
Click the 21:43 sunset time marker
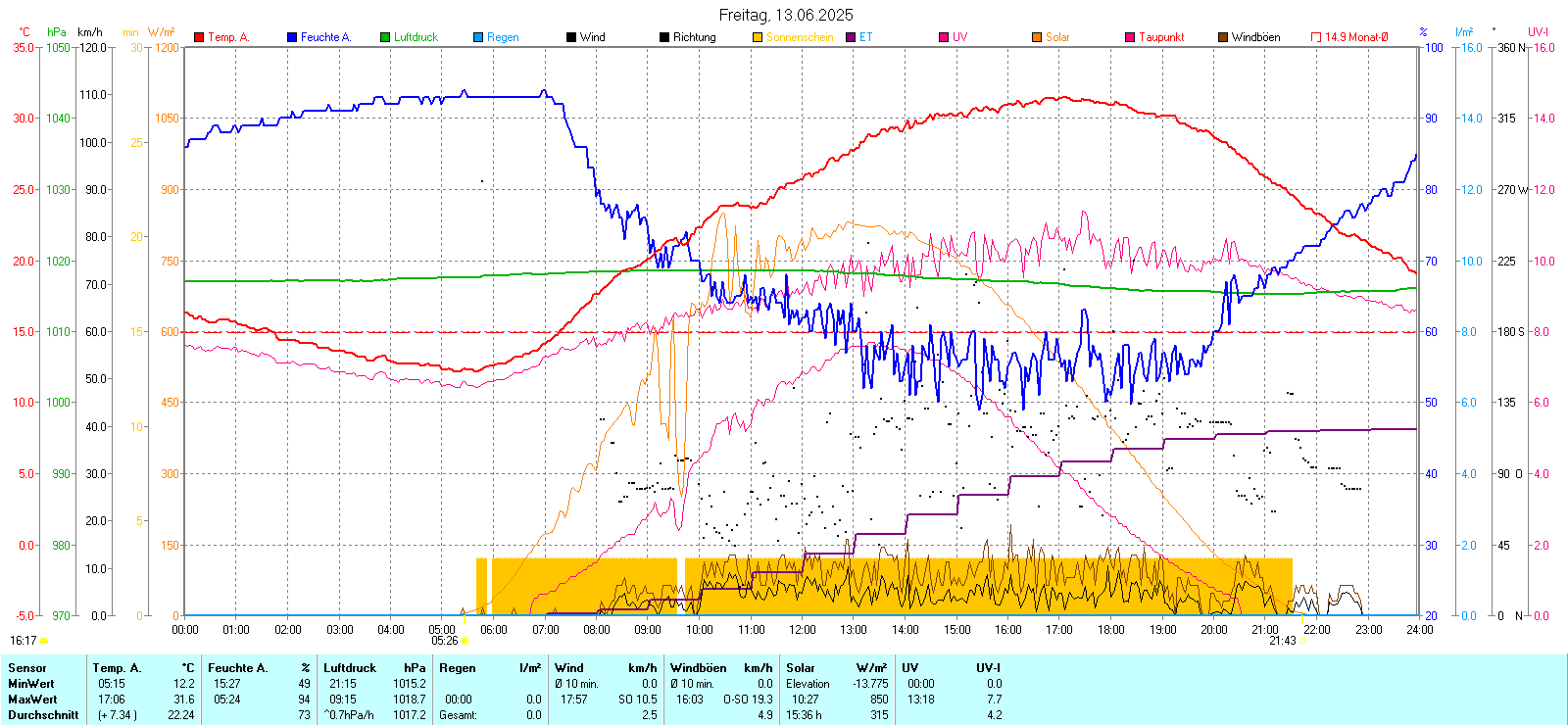(x=1282, y=641)
